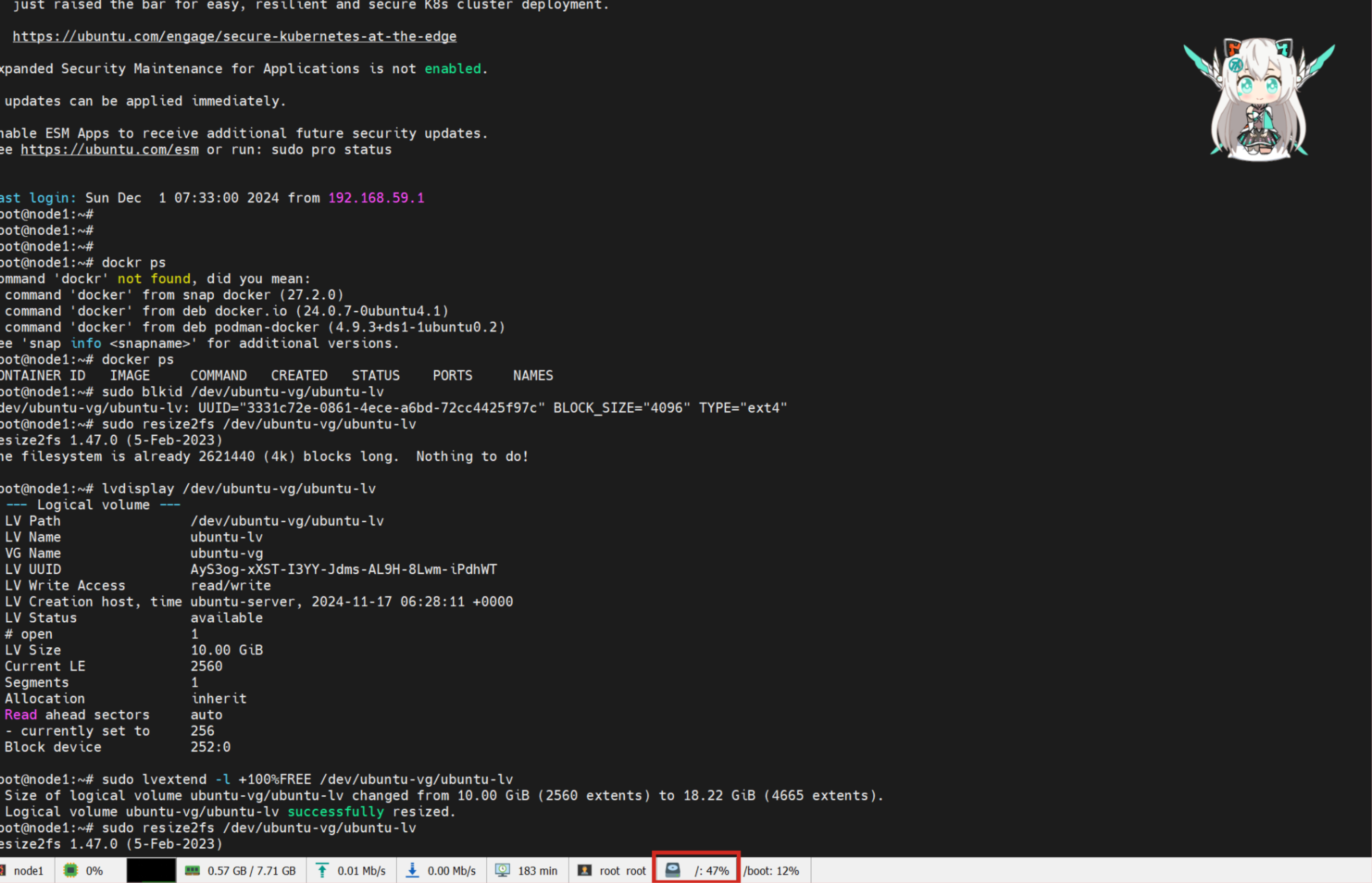Click the RAM memory icon in status bar
Screen dimensions: 1372x883
click(192, 870)
